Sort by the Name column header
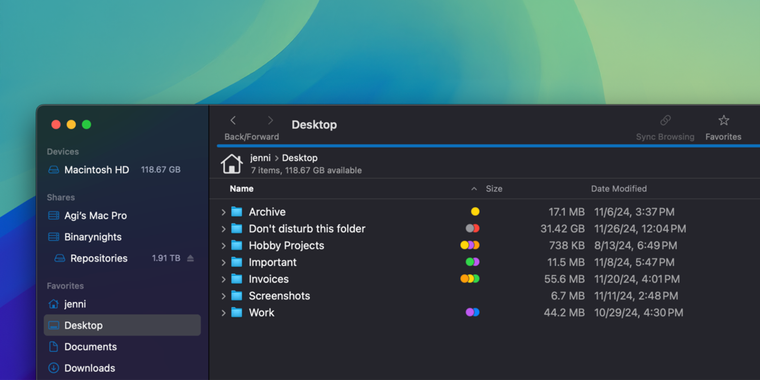The height and width of the screenshot is (380, 760). tap(241, 189)
